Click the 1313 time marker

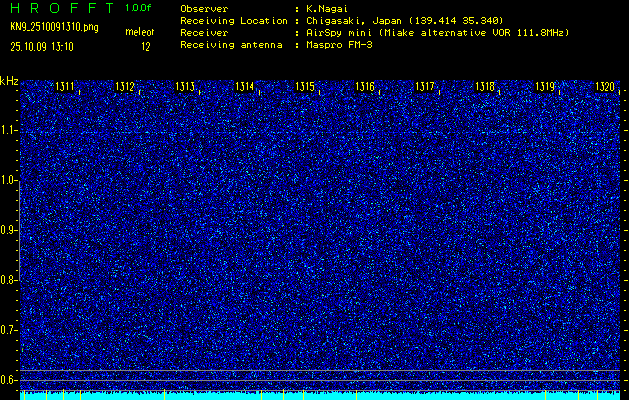click(x=185, y=88)
